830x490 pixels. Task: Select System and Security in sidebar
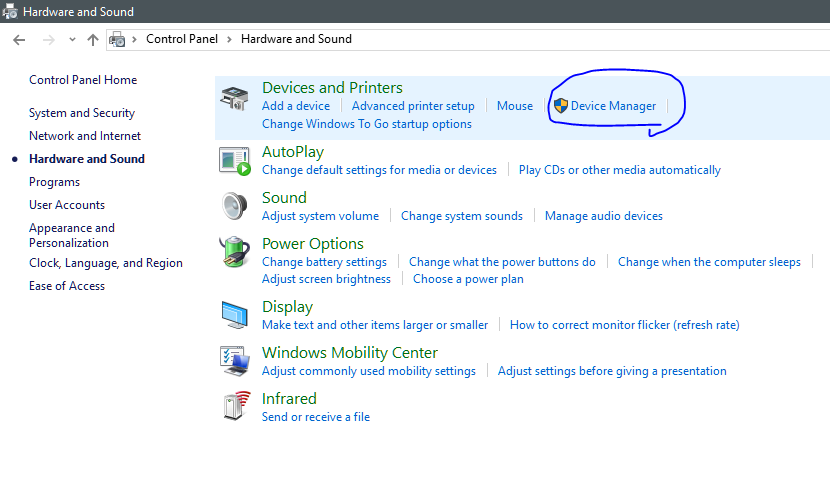(x=82, y=113)
